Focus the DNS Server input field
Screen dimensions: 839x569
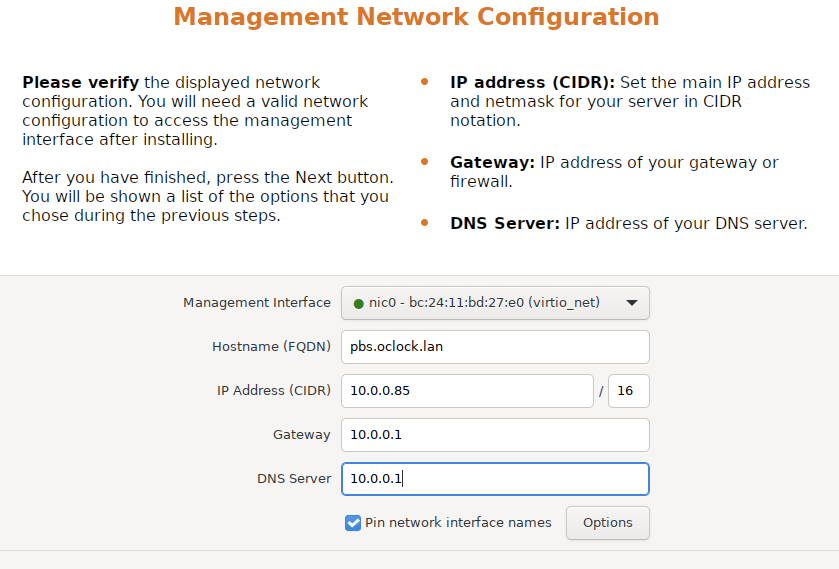495,479
